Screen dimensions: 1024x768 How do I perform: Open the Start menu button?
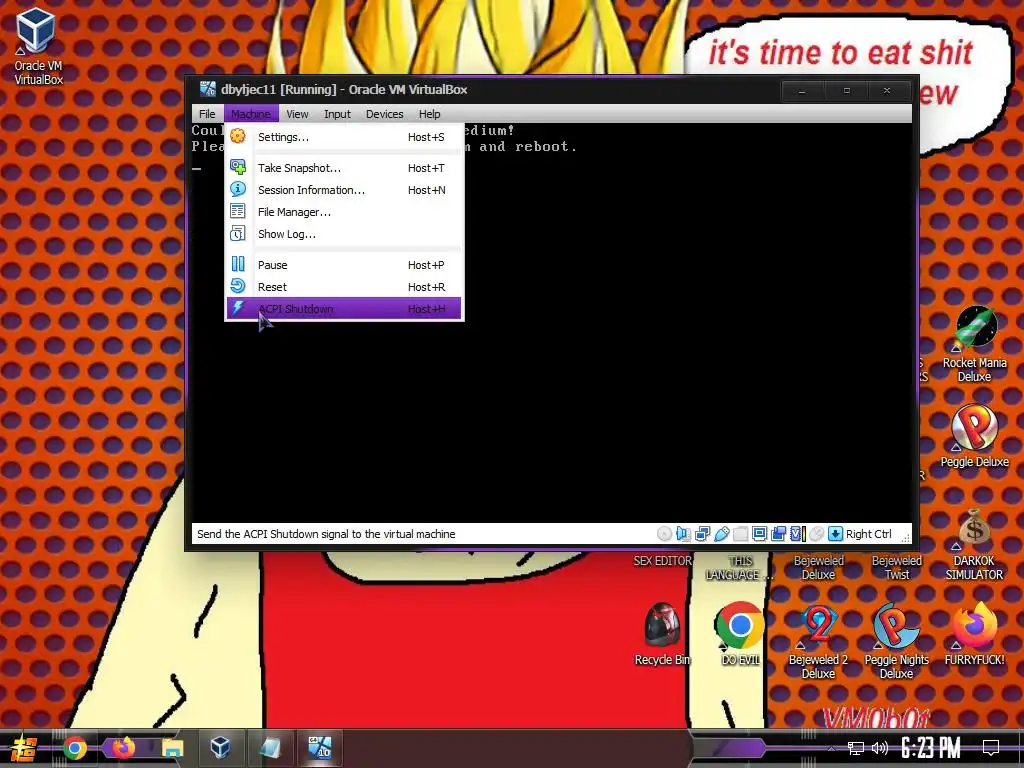click(24, 748)
